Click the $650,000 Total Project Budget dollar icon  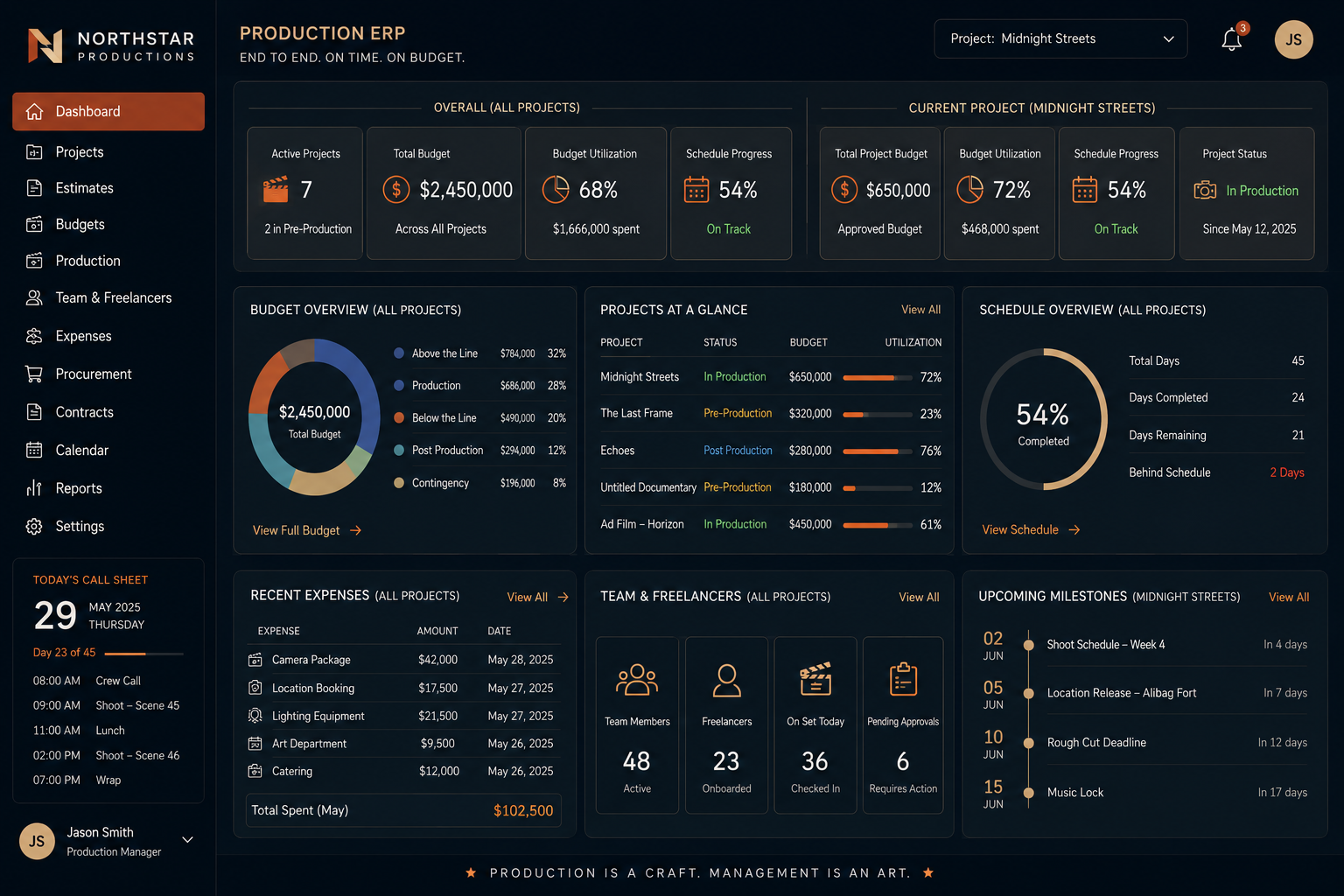[x=844, y=189]
